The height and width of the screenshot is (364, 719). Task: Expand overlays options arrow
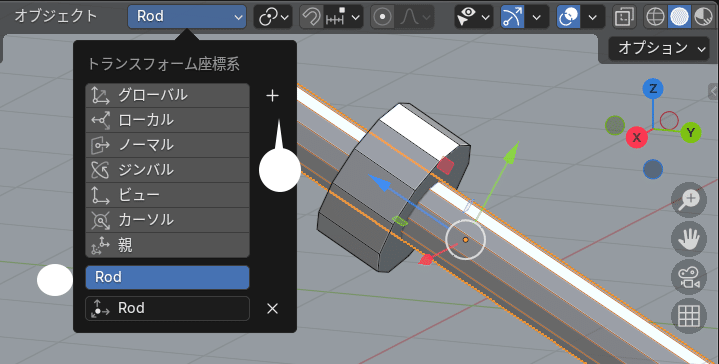click(x=592, y=17)
